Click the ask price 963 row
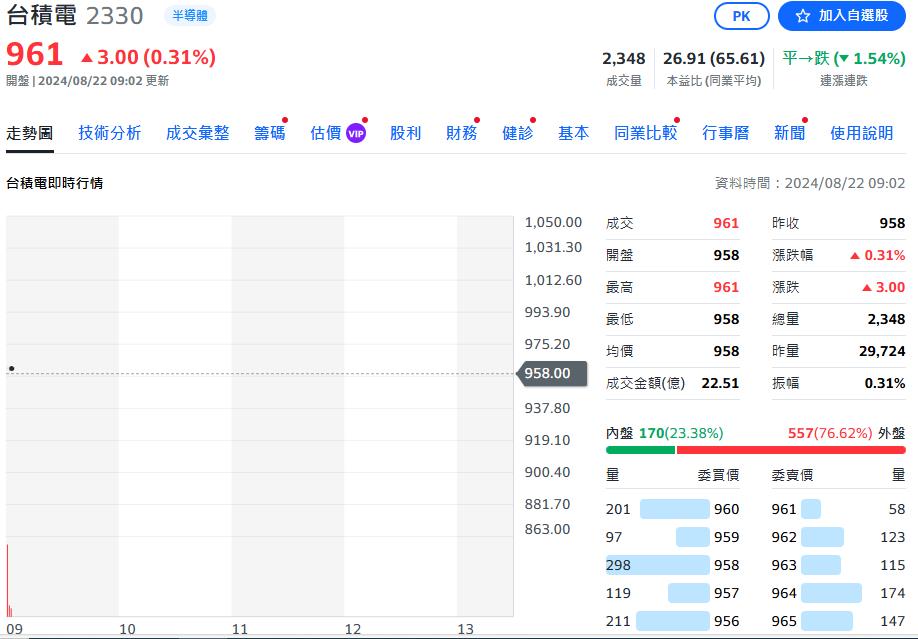Image resolution: width=918 pixels, height=639 pixels. [838, 565]
